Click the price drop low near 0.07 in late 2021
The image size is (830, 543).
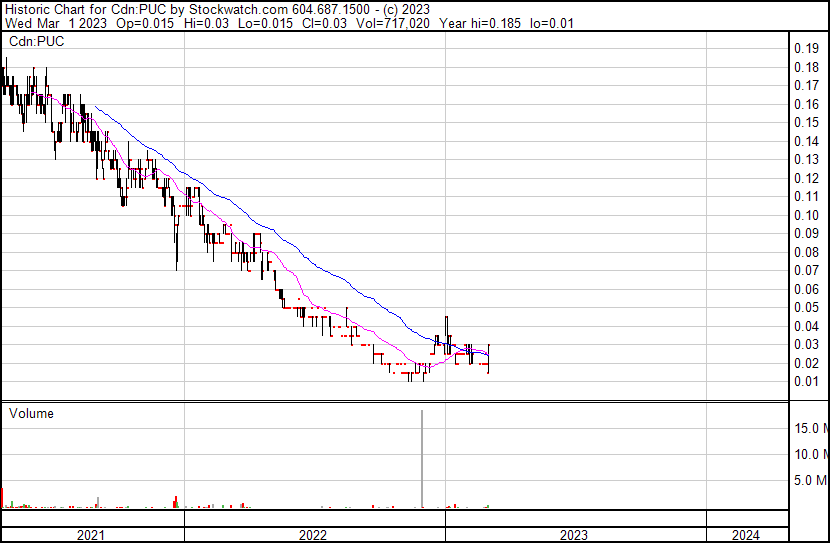pos(176,246)
